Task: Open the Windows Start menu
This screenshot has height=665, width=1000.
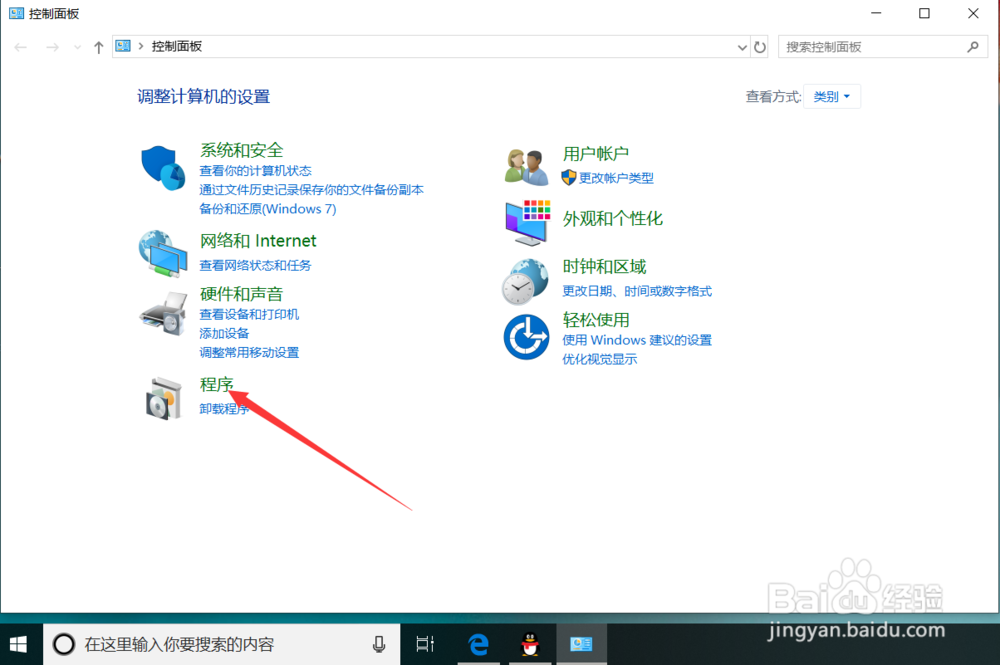Action: pyautogui.click(x=18, y=644)
